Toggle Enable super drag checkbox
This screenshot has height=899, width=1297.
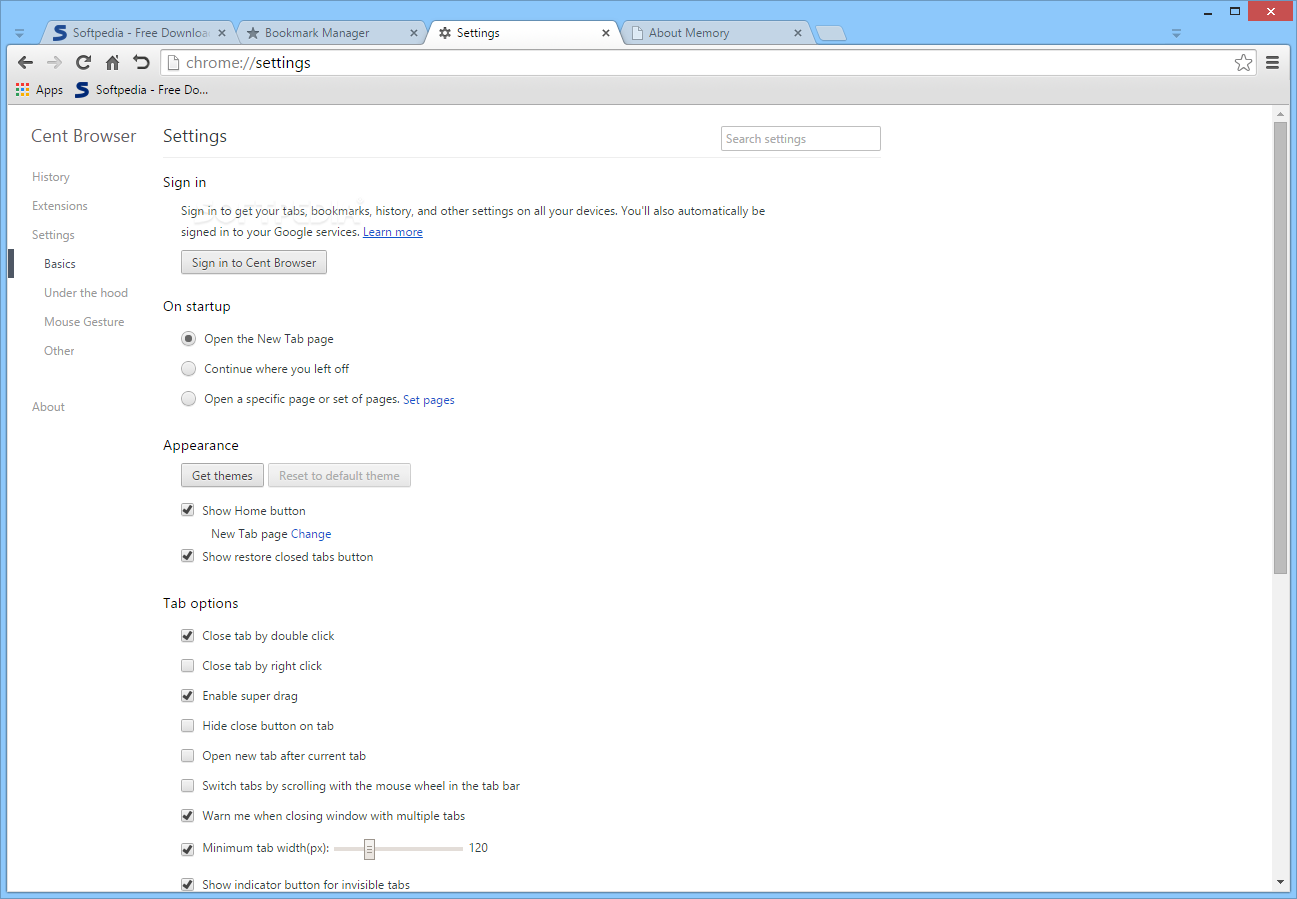187,695
